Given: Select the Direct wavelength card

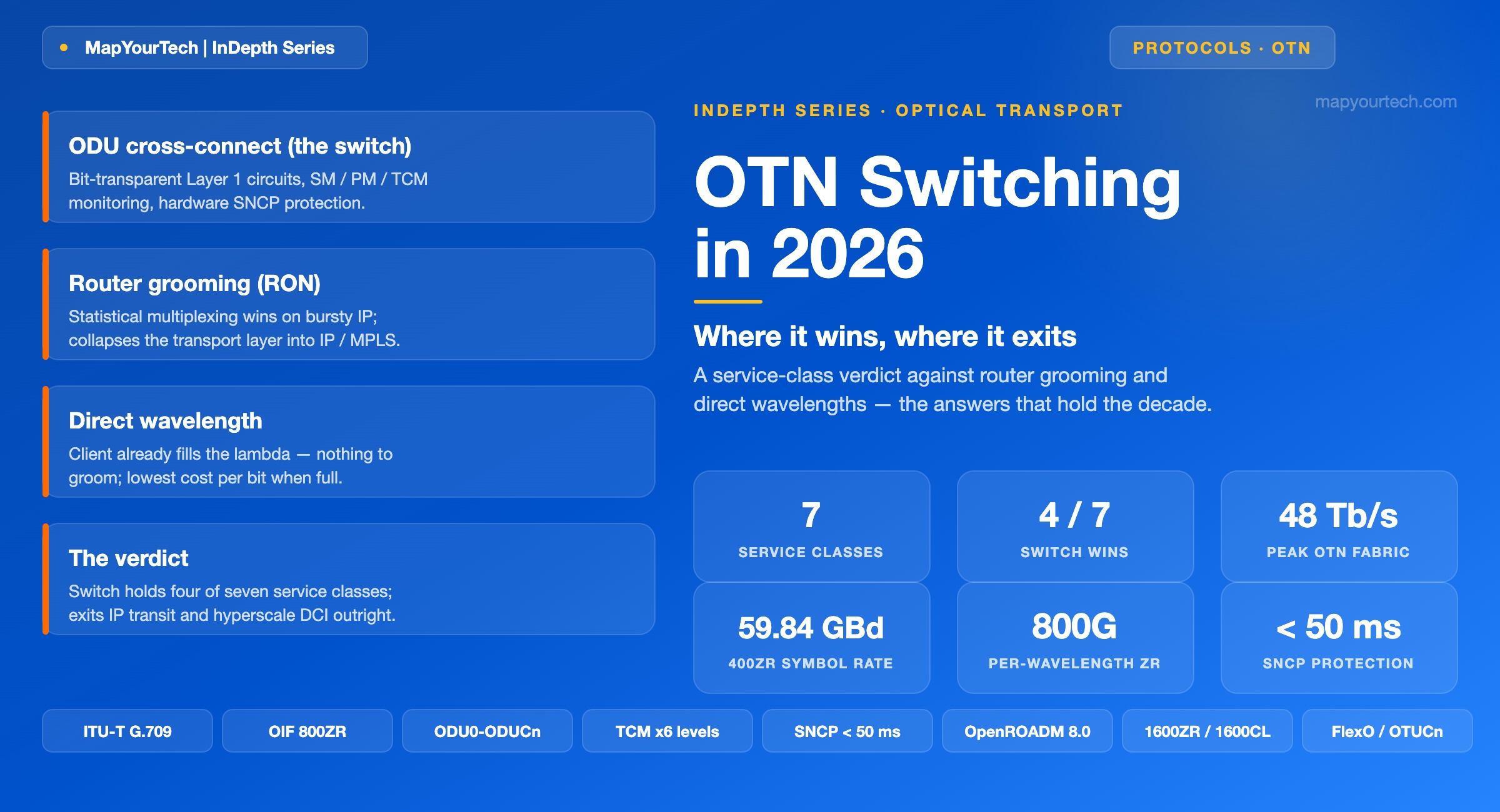Looking at the screenshot, I should coord(349,442).
